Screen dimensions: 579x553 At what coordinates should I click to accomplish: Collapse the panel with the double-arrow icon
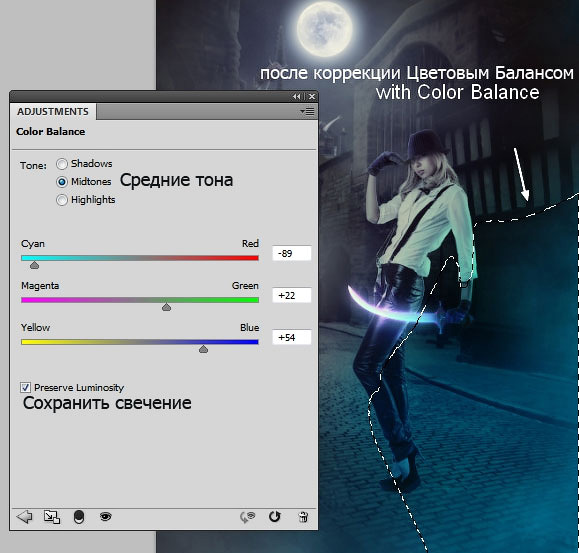pyautogui.click(x=297, y=96)
